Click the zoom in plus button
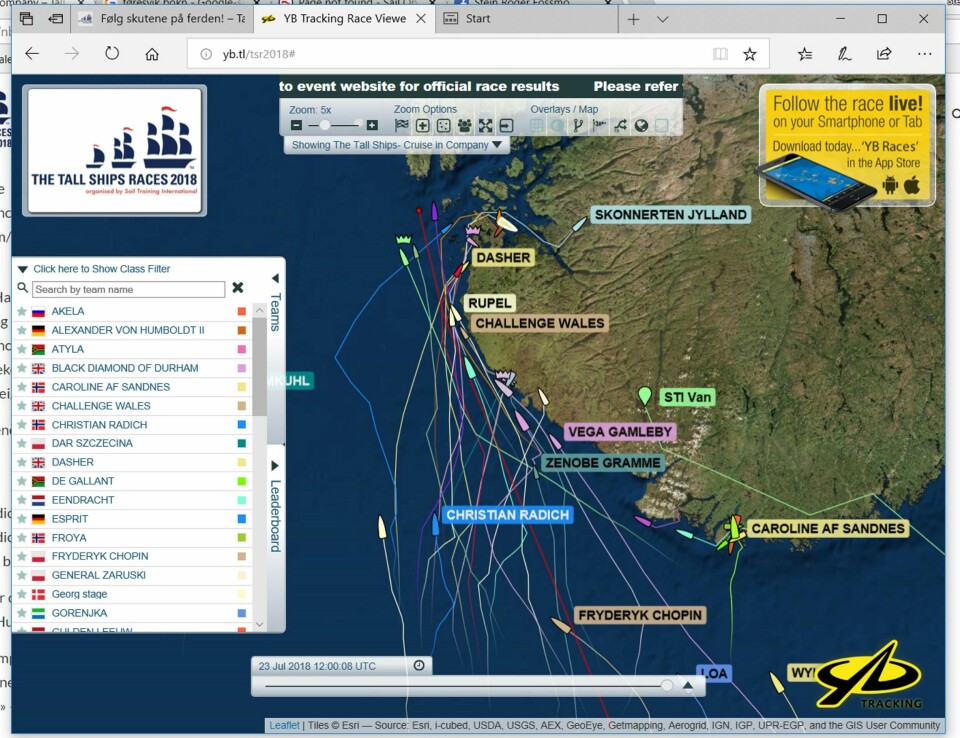960x738 pixels. [372, 126]
